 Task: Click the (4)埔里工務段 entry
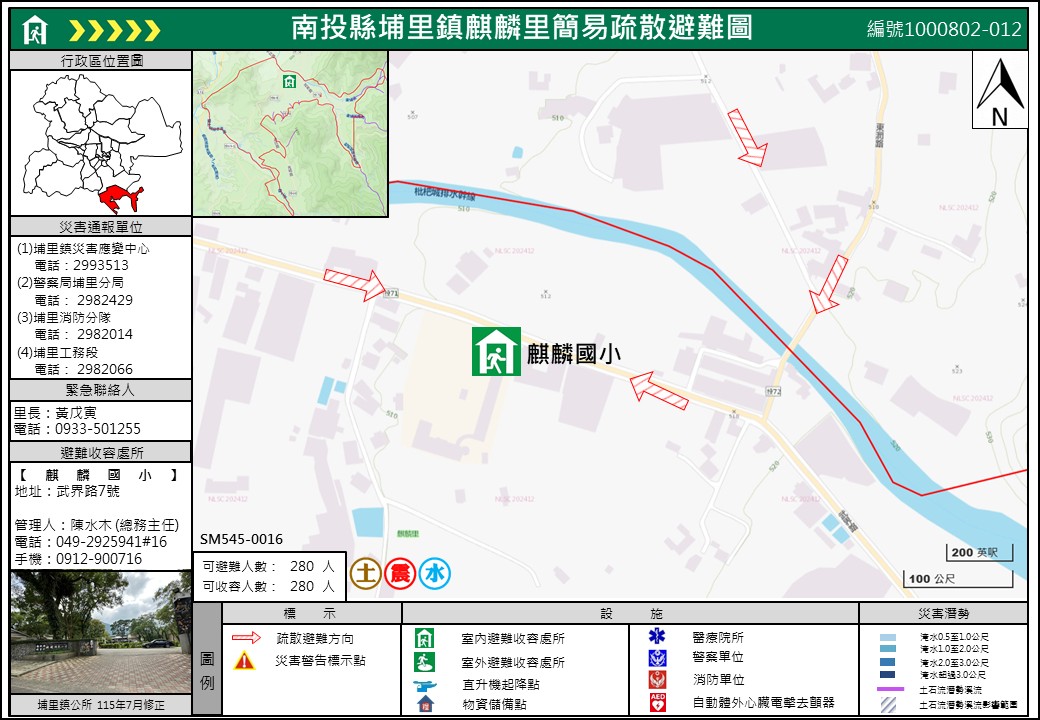click(x=57, y=352)
